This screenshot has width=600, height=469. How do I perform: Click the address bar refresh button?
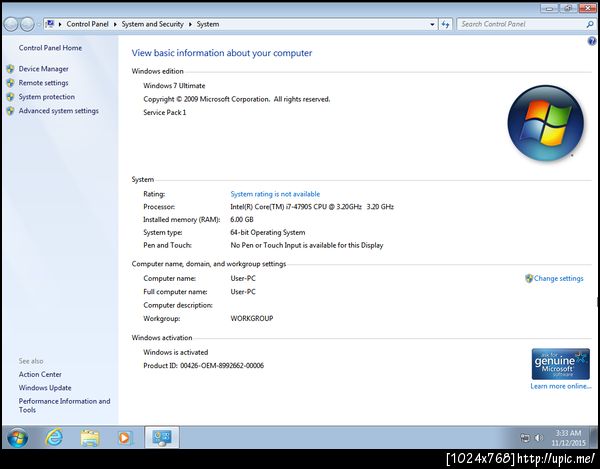pyautogui.click(x=445, y=24)
